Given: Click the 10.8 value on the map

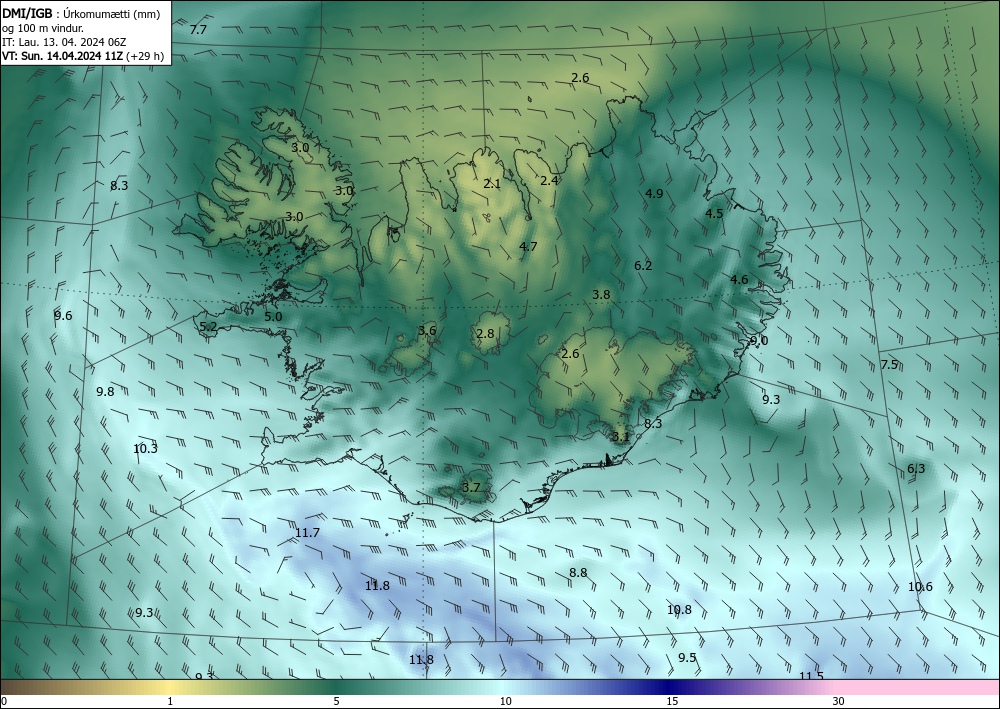Looking at the screenshot, I should 679,610.
